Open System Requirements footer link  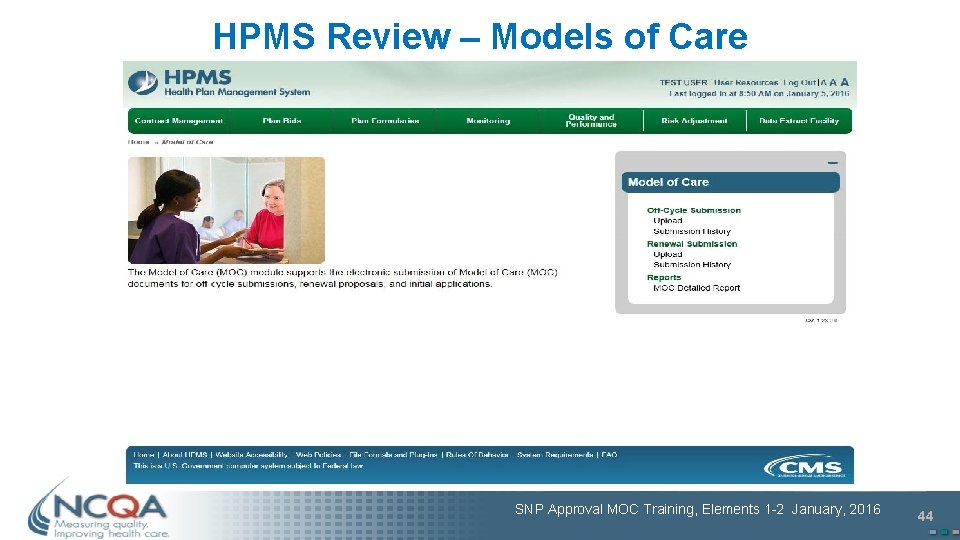[x=555, y=455]
